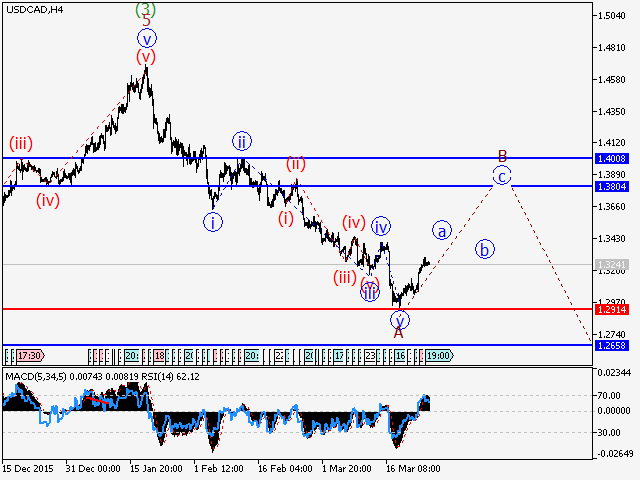This screenshot has height=480, width=640.
Task: Click the dark red A wave label
Action: click(x=398, y=333)
